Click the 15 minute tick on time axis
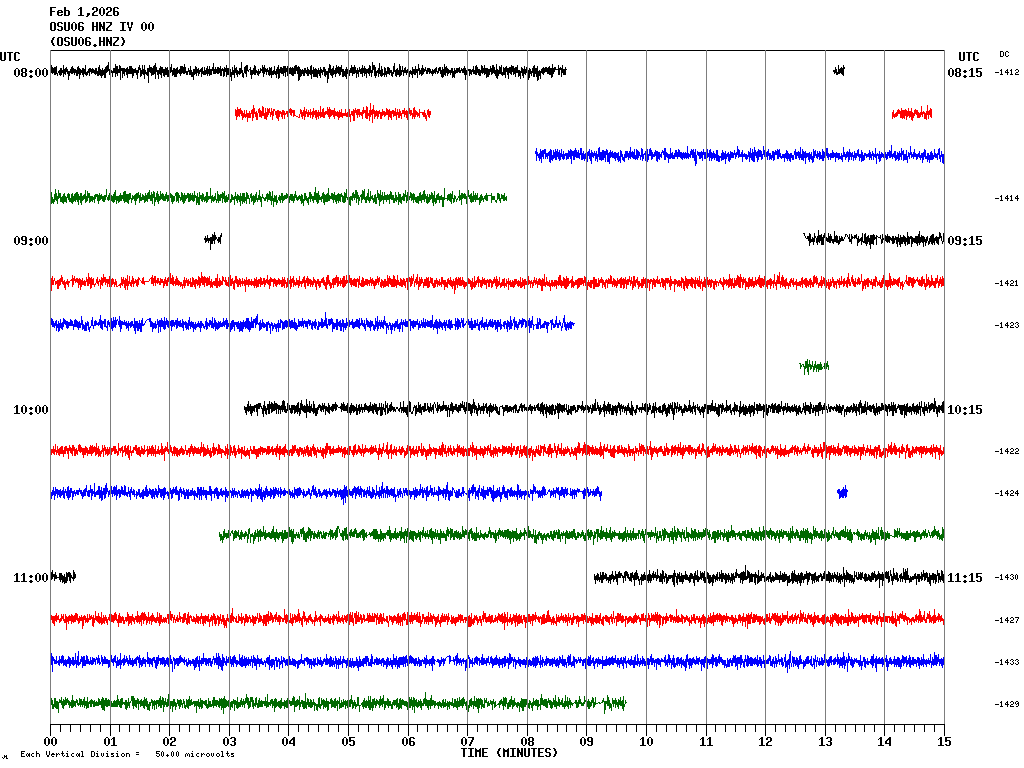The width and height of the screenshot is (1024, 768). (944, 742)
